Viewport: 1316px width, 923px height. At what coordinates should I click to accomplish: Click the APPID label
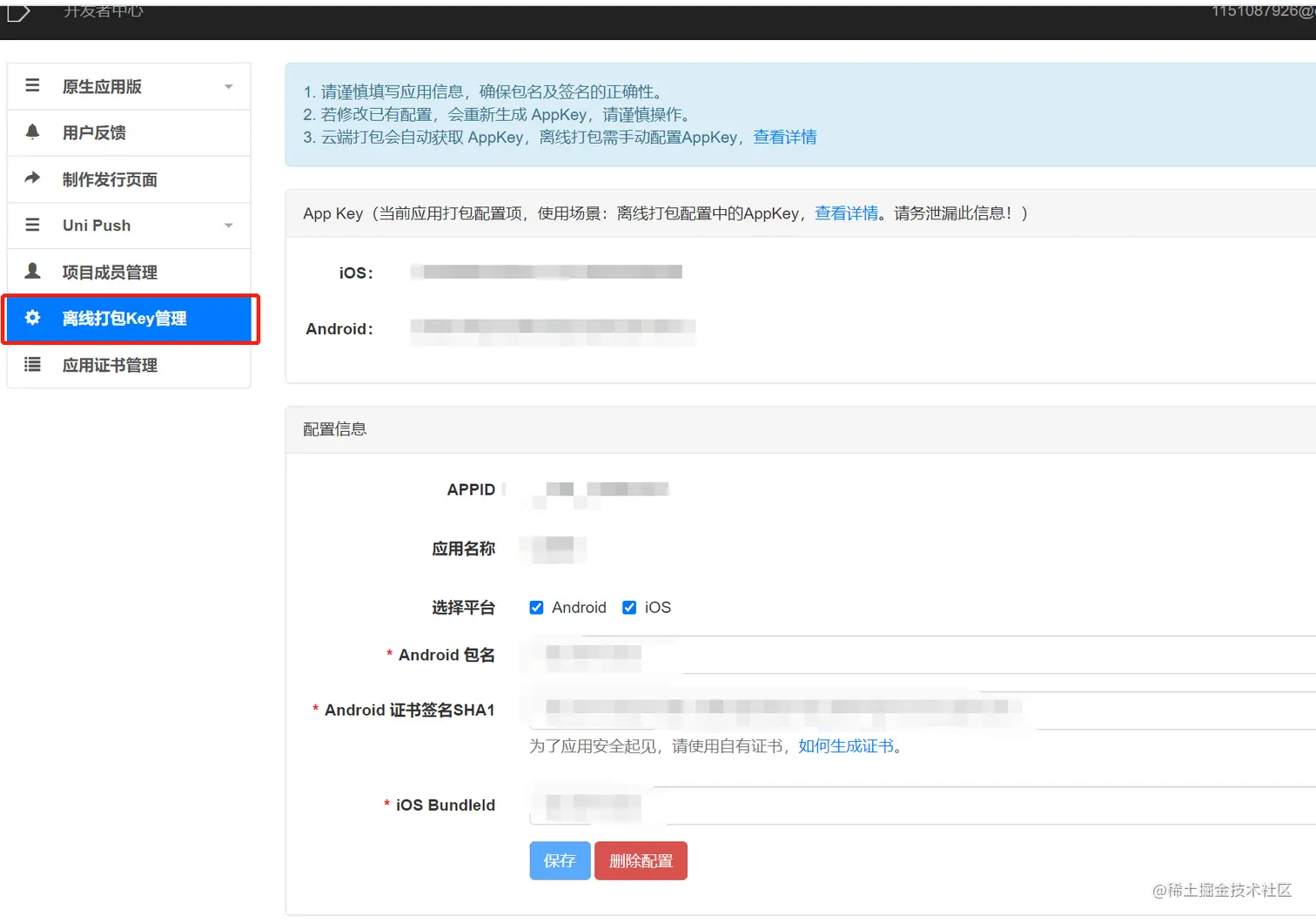coord(471,489)
